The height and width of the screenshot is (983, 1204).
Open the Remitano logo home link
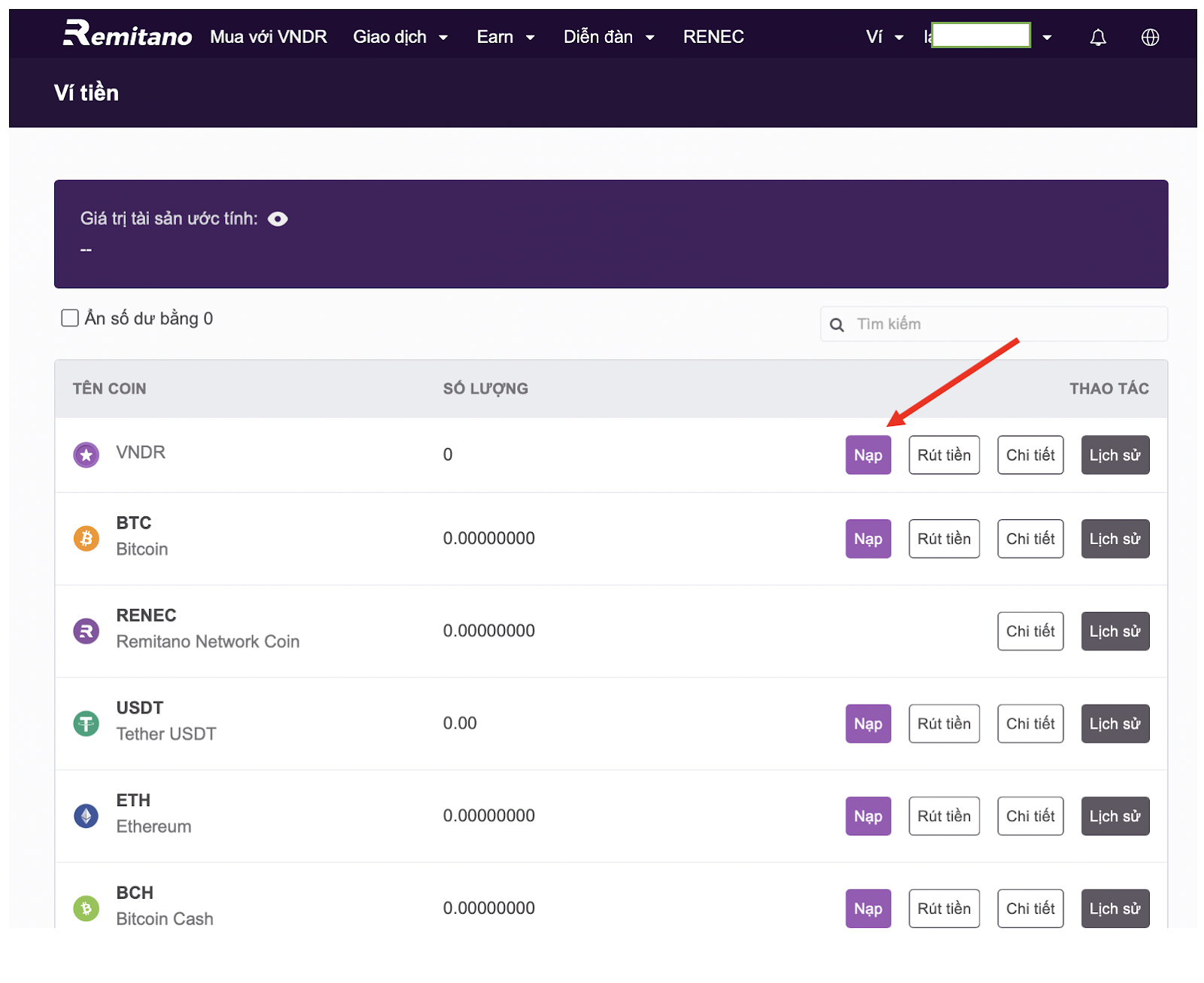tap(127, 35)
